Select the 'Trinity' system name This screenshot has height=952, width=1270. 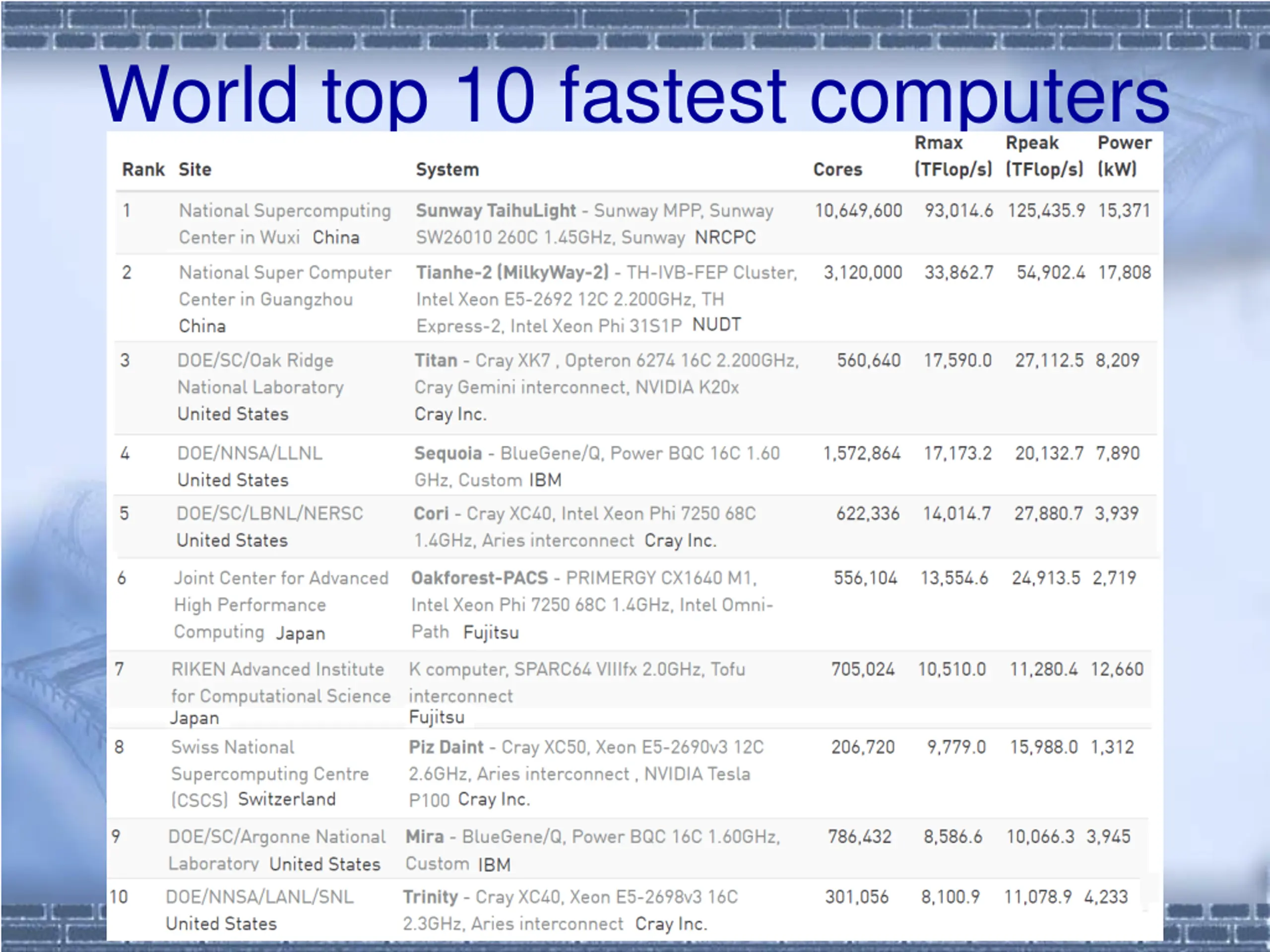click(431, 897)
